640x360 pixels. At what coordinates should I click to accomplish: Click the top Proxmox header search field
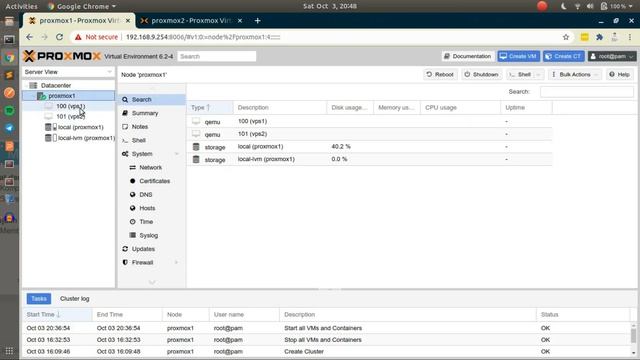217,56
